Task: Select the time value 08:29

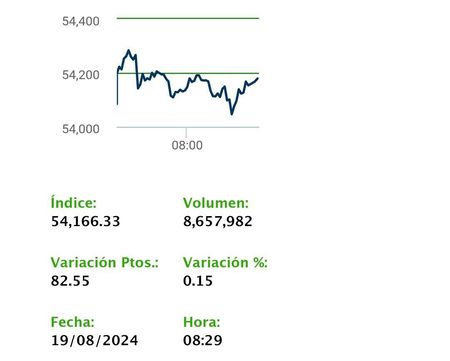Action: coord(202,341)
